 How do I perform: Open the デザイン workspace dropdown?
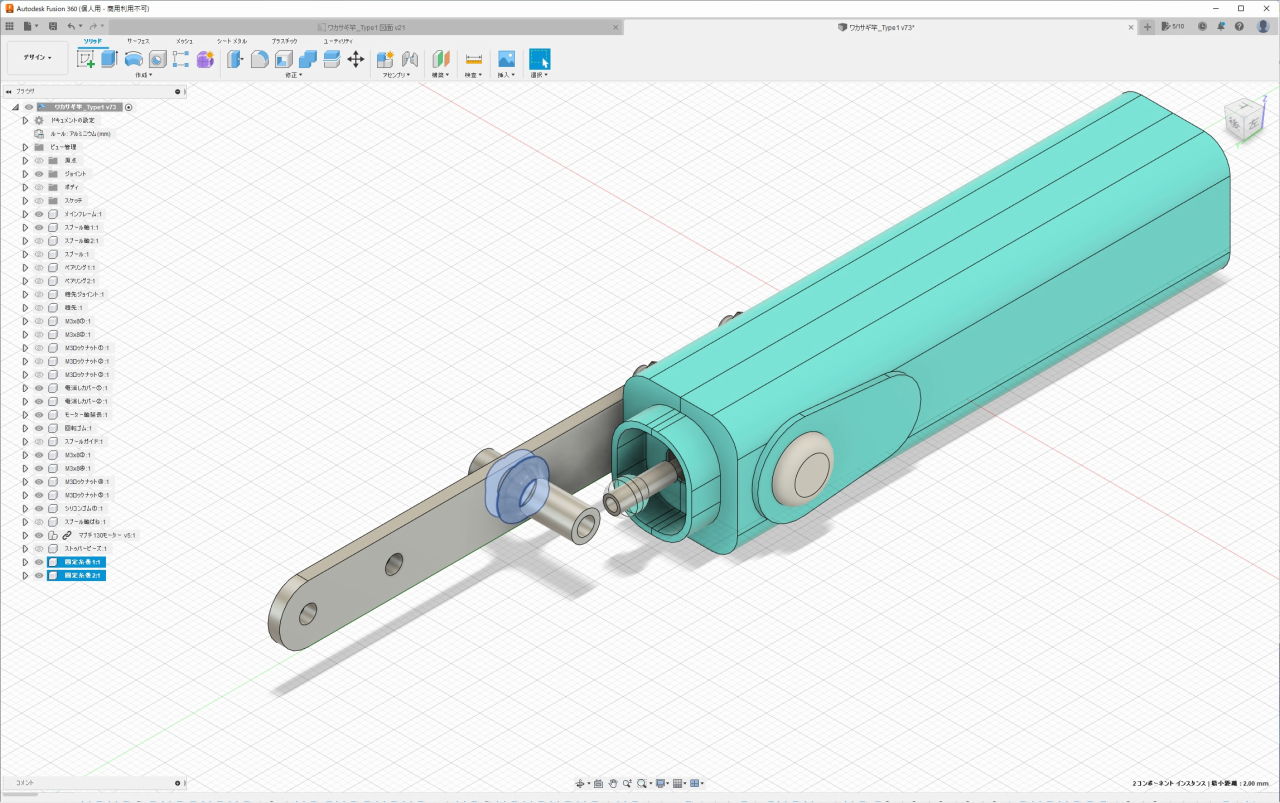tap(38, 58)
